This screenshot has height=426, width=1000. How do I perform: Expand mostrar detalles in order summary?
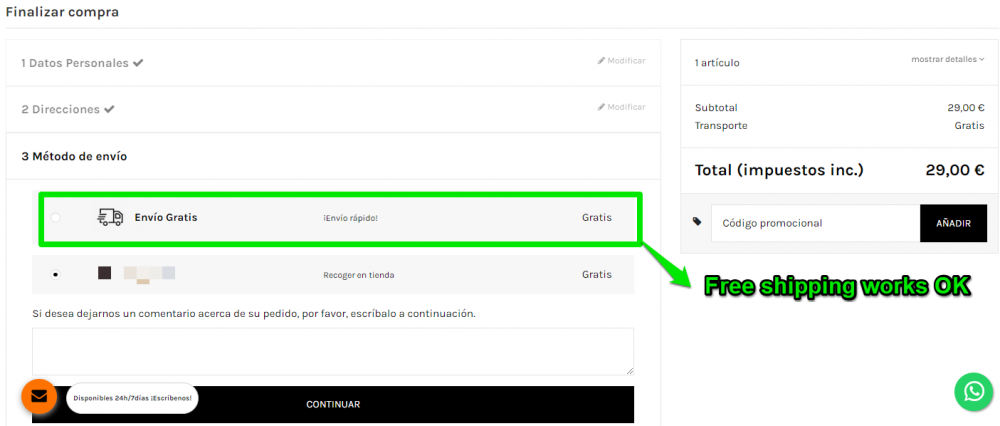point(947,59)
